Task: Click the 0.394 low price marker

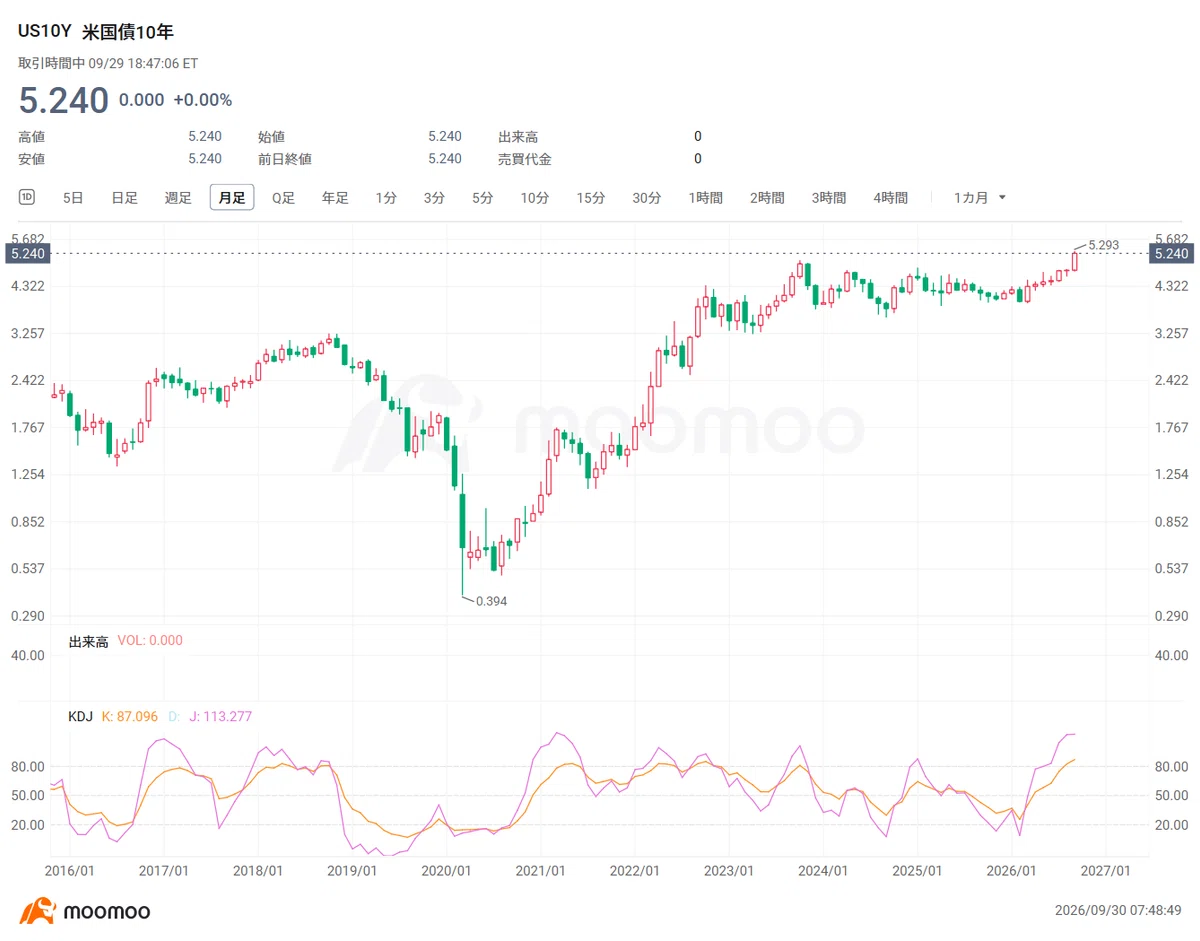Action: 491,601
